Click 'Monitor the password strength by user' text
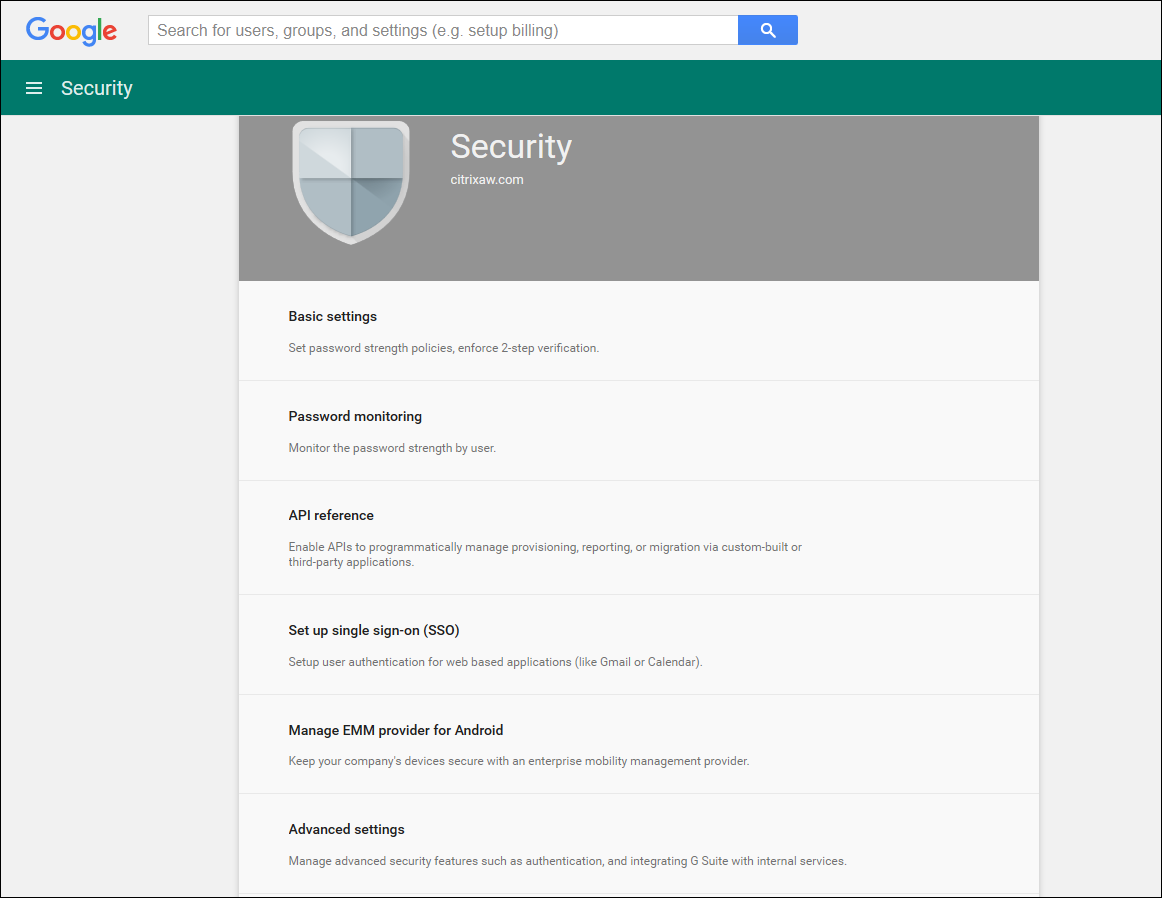 coord(392,449)
